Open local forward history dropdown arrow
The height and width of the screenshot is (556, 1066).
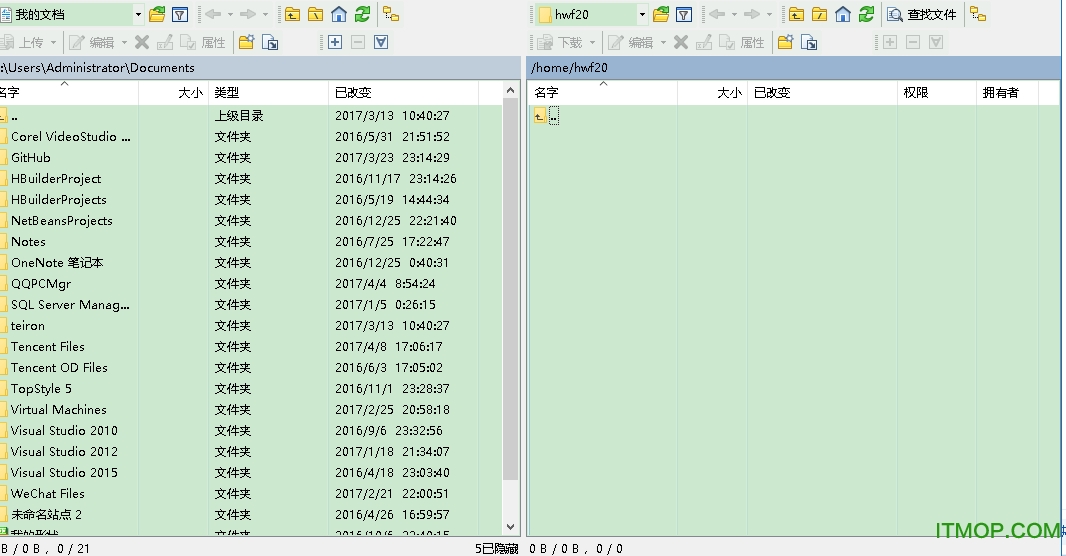(x=265, y=14)
